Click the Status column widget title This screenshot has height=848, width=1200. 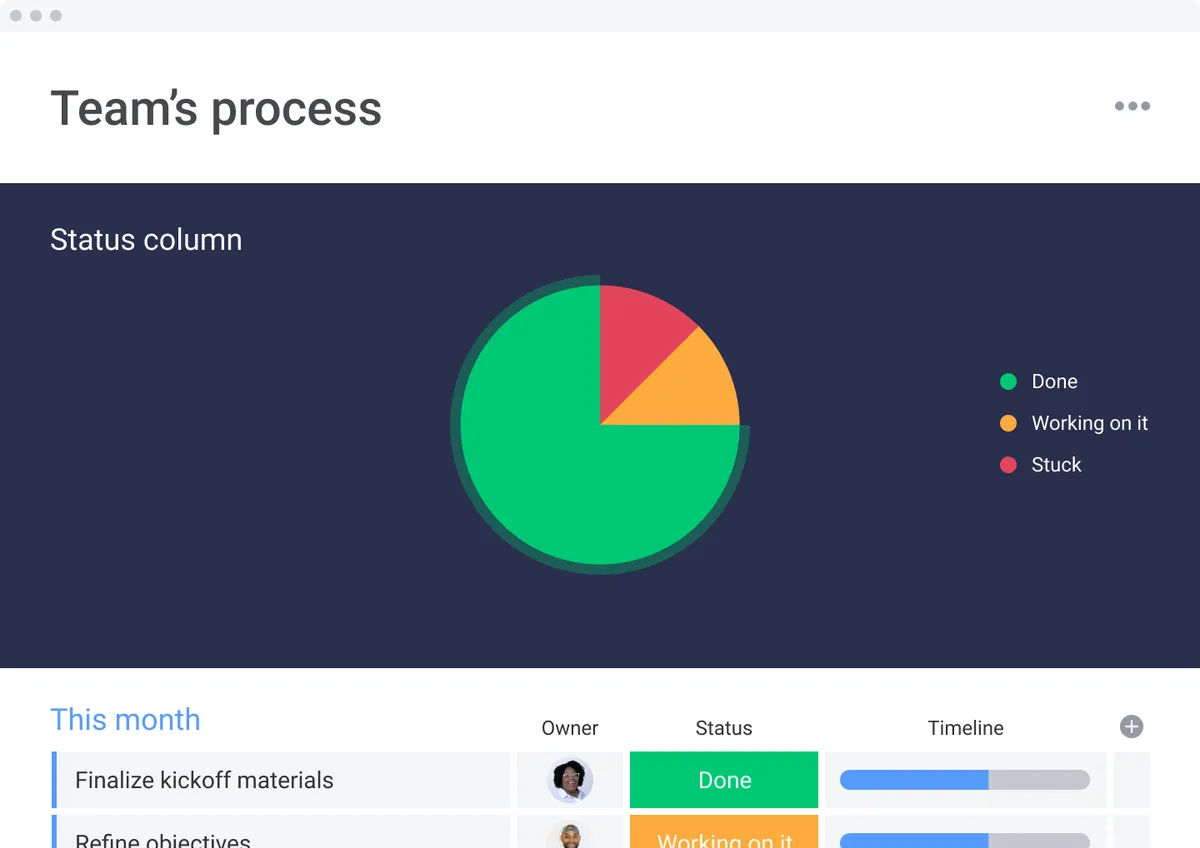click(x=146, y=240)
